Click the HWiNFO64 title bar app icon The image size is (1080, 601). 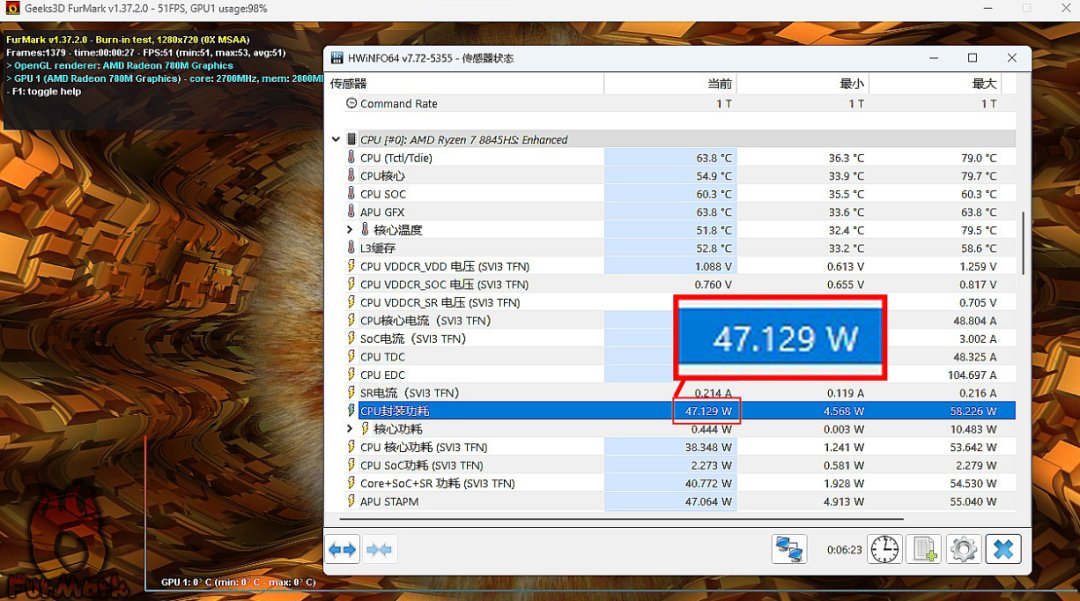337,58
